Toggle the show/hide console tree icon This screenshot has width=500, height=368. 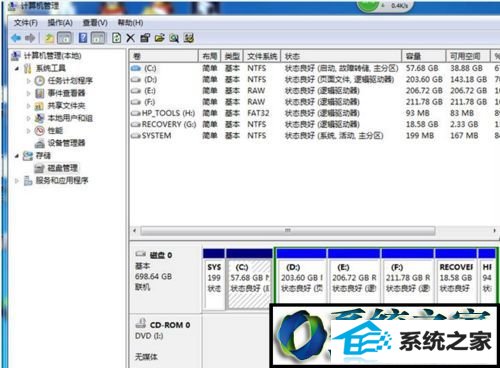point(65,38)
